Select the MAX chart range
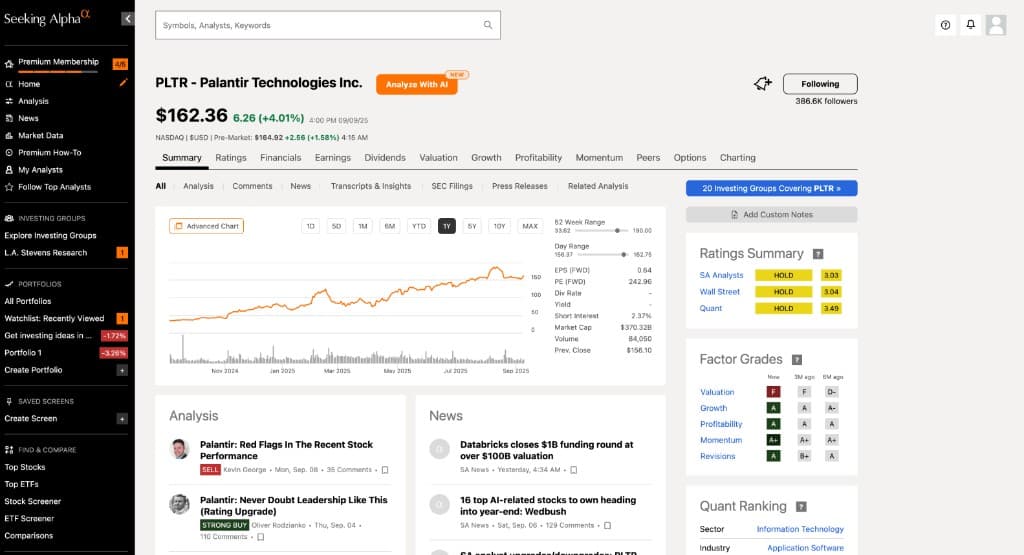 tap(530, 226)
